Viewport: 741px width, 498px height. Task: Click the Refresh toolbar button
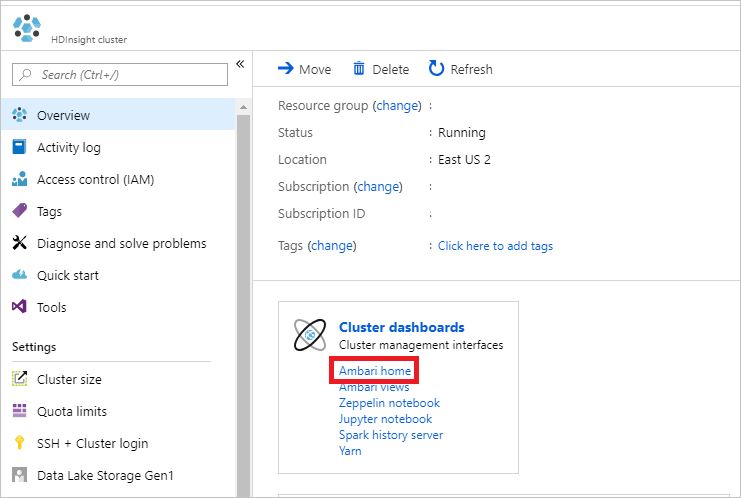460,69
